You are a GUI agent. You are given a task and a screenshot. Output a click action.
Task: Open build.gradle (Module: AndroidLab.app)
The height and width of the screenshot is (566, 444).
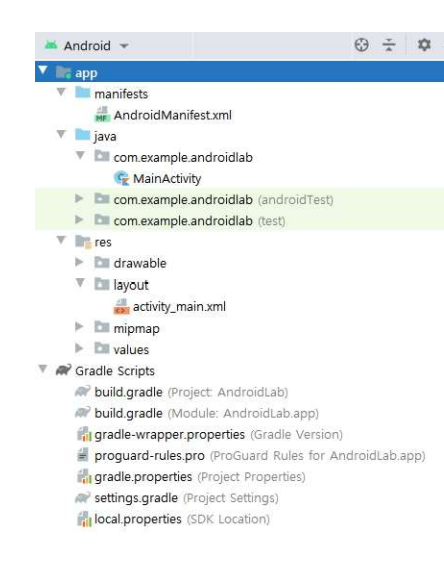pos(206,413)
